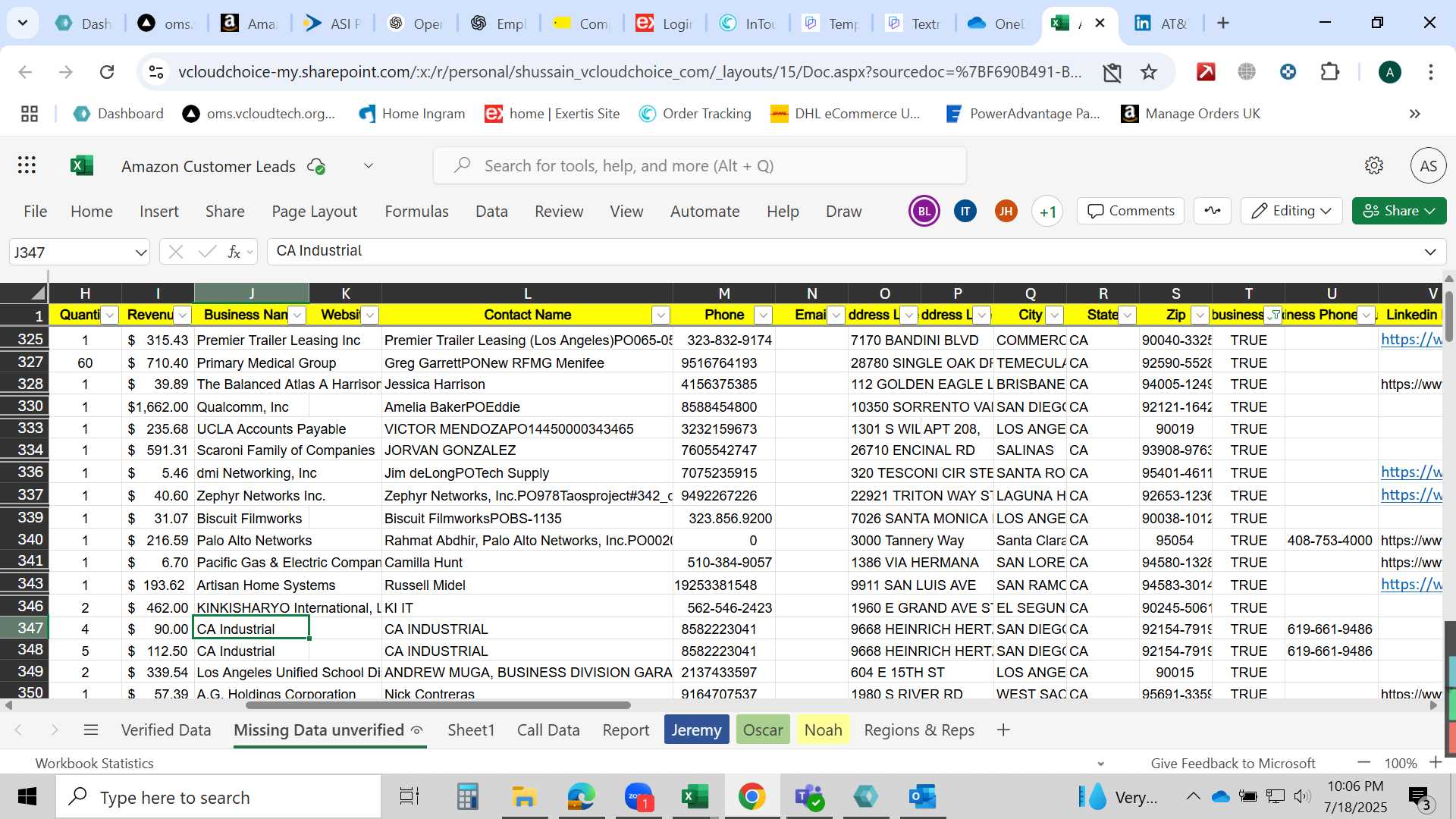Open the Editing mode dropdown
The image size is (1456, 819).
(x=1291, y=211)
